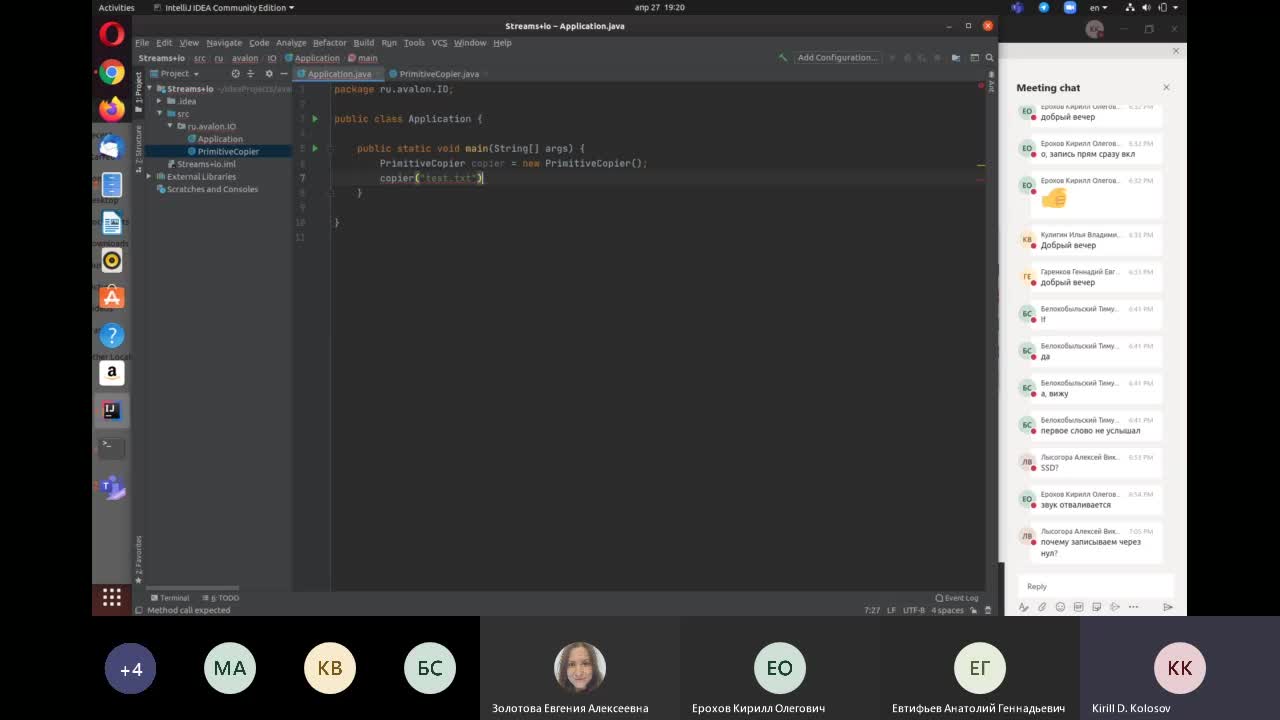Run main method from gutter arrow

click(x=315, y=148)
